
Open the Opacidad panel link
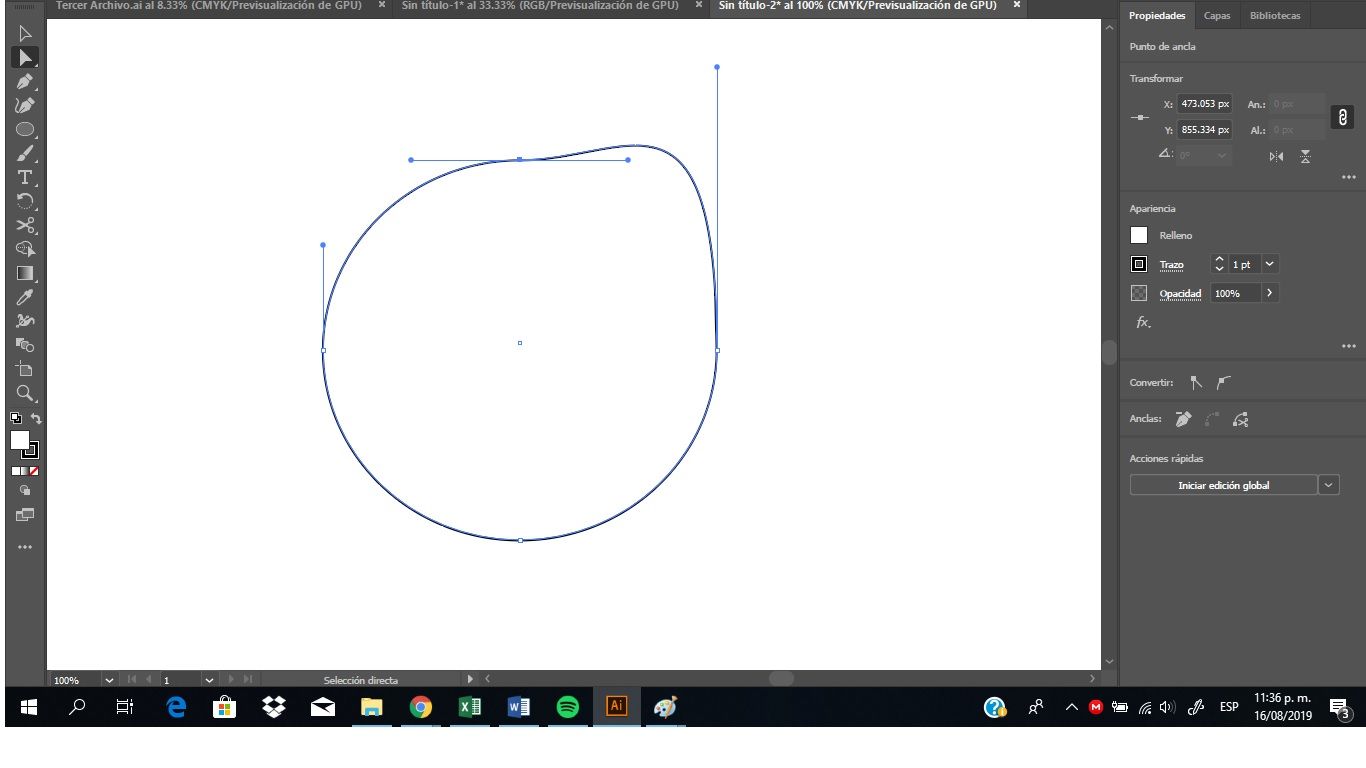[x=1181, y=294]
